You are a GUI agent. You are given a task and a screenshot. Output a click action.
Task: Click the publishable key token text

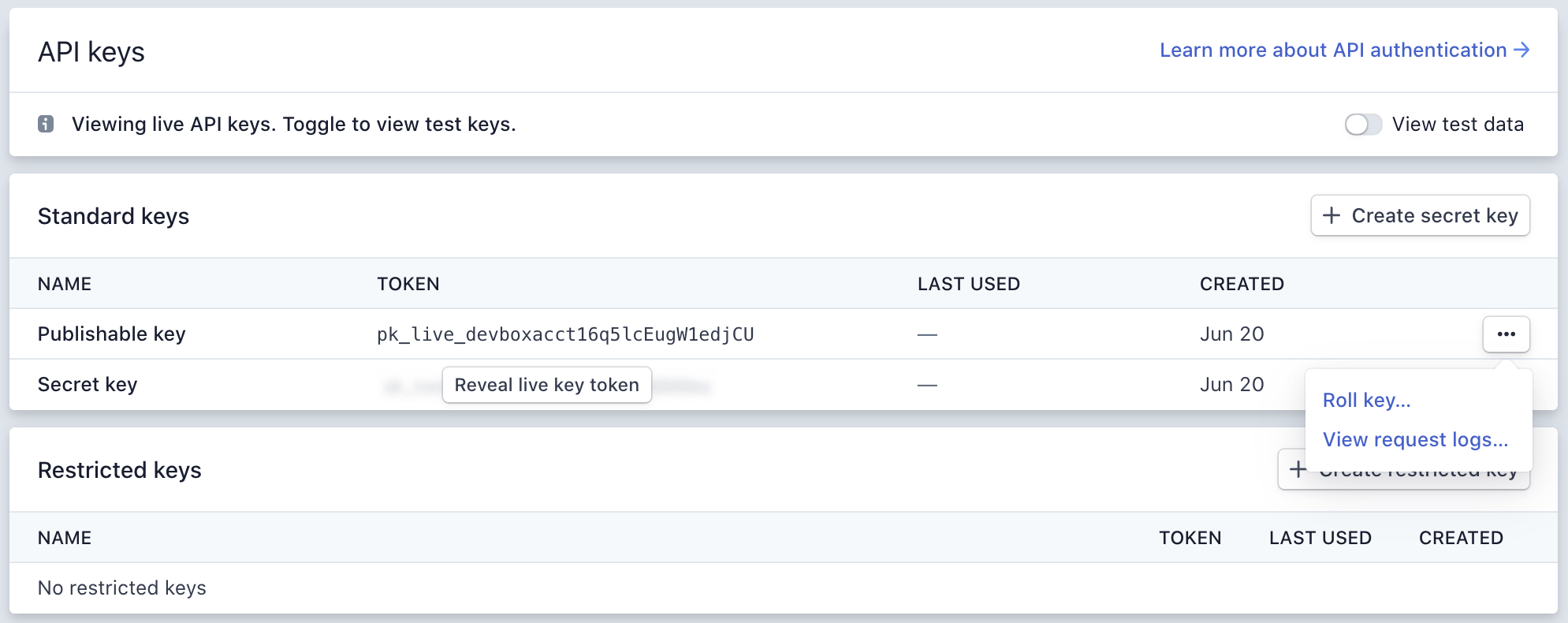coord(565,334)
